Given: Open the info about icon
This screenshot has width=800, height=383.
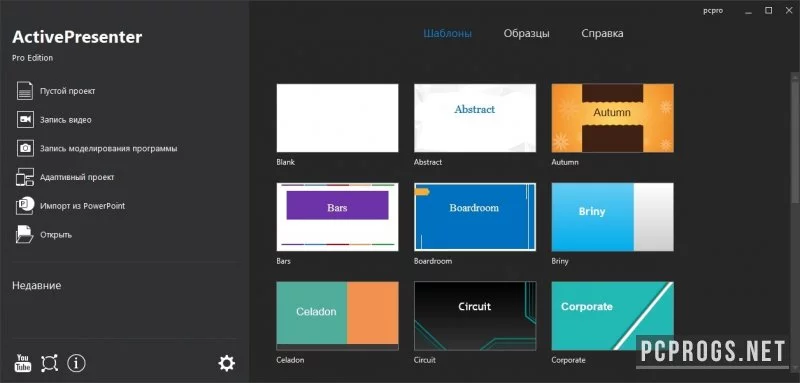Looking at the screenshot, I should click(x=77, y=363).
